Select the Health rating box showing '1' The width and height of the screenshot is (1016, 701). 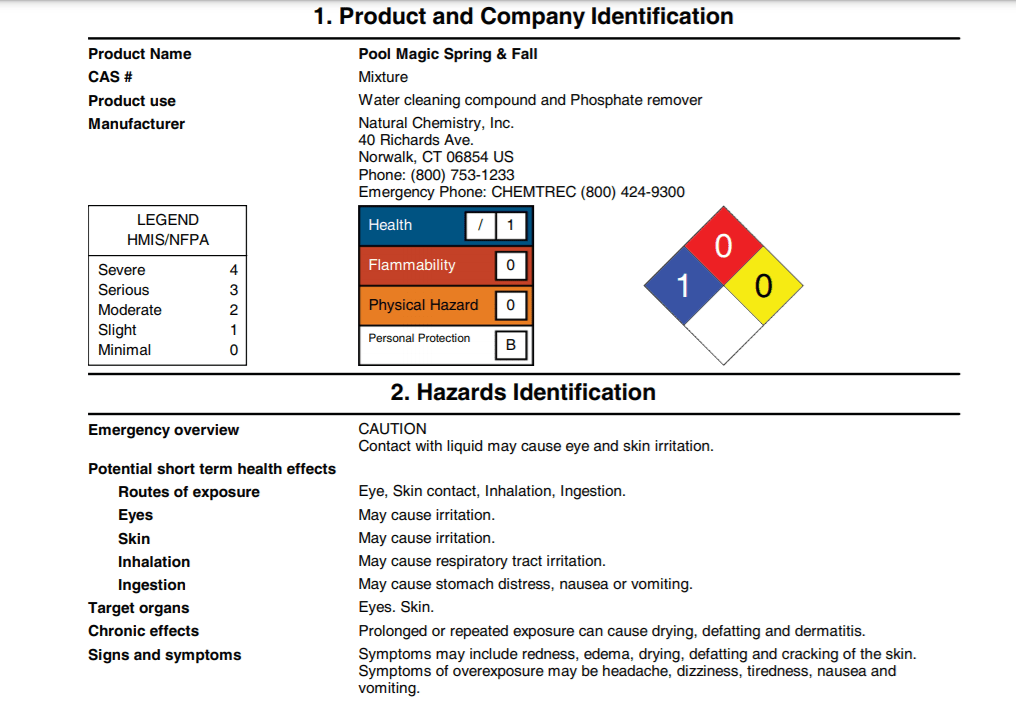pyautogui.click(x=511, y=225)
